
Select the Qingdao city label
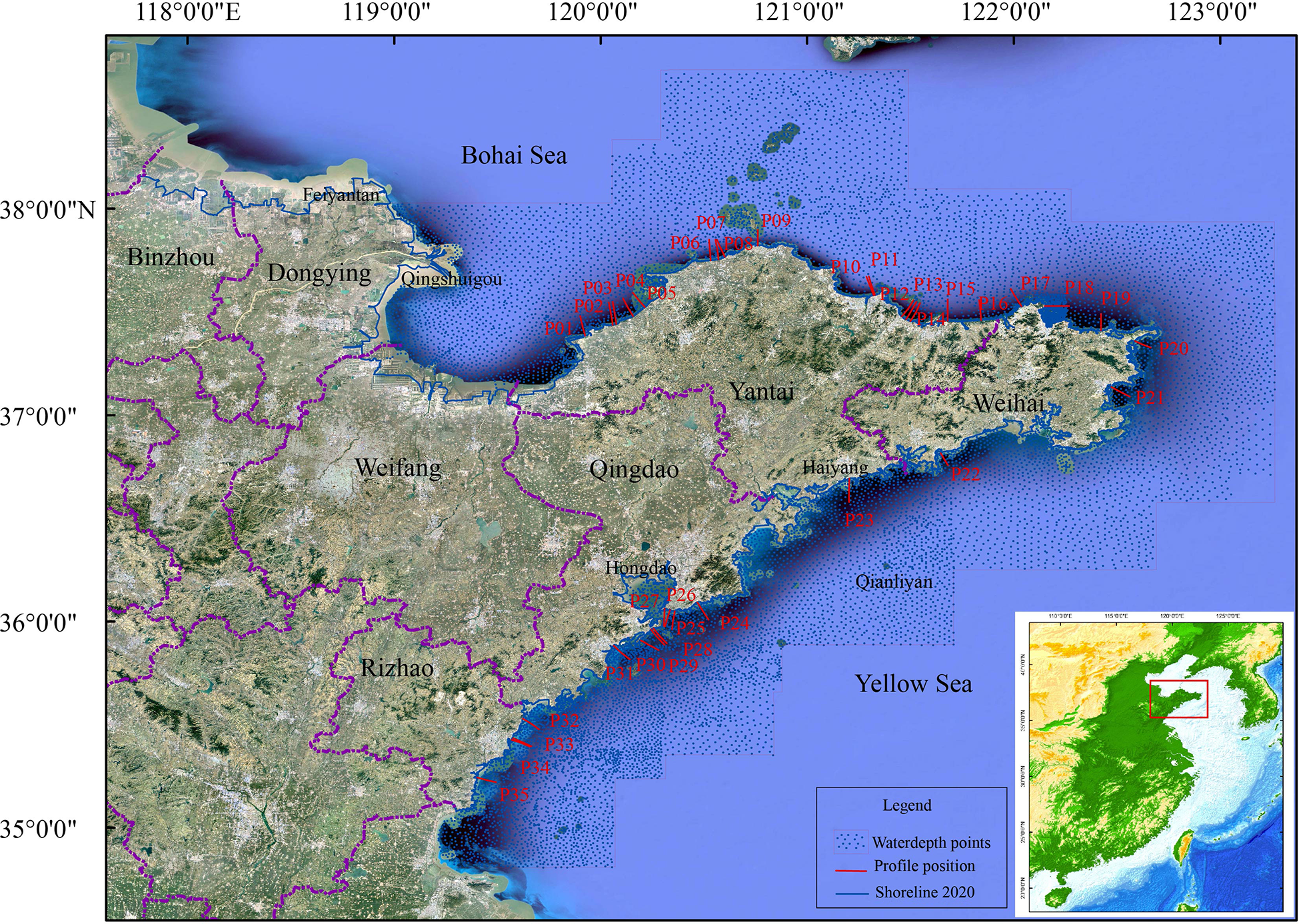634,470
